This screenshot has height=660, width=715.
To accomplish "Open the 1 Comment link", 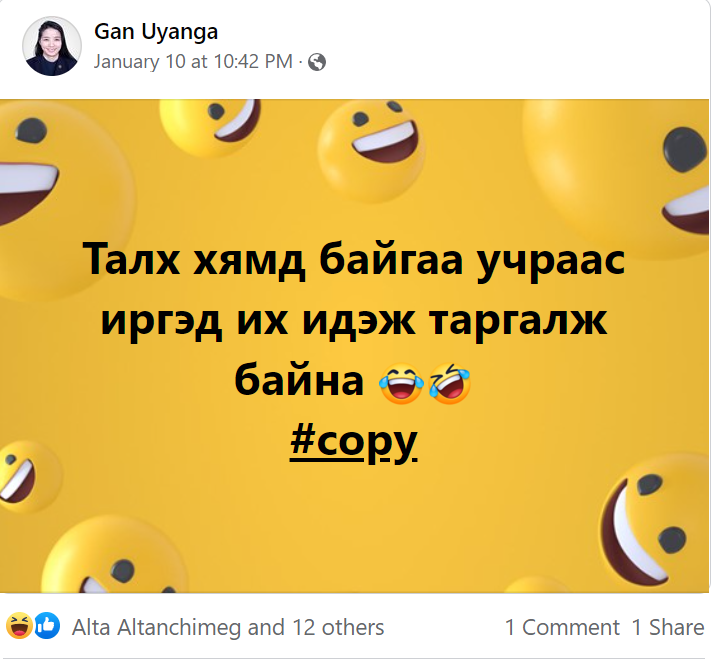I will coord(562,627).
